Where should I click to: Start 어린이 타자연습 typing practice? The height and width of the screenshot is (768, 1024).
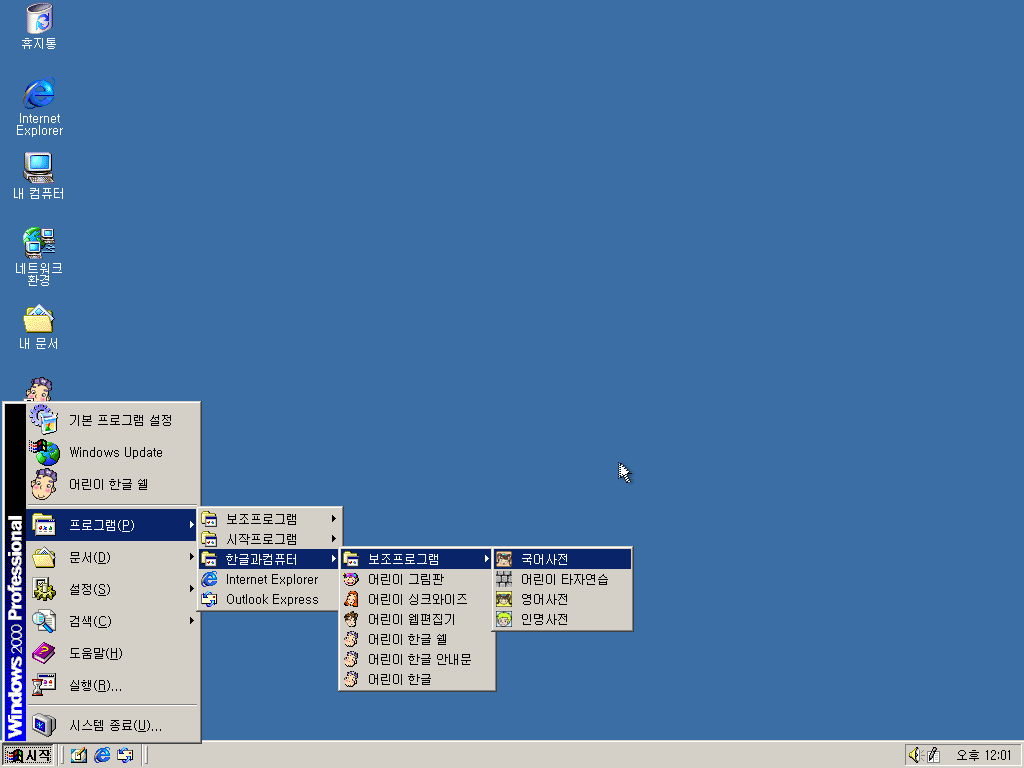[x=562, y=579]
